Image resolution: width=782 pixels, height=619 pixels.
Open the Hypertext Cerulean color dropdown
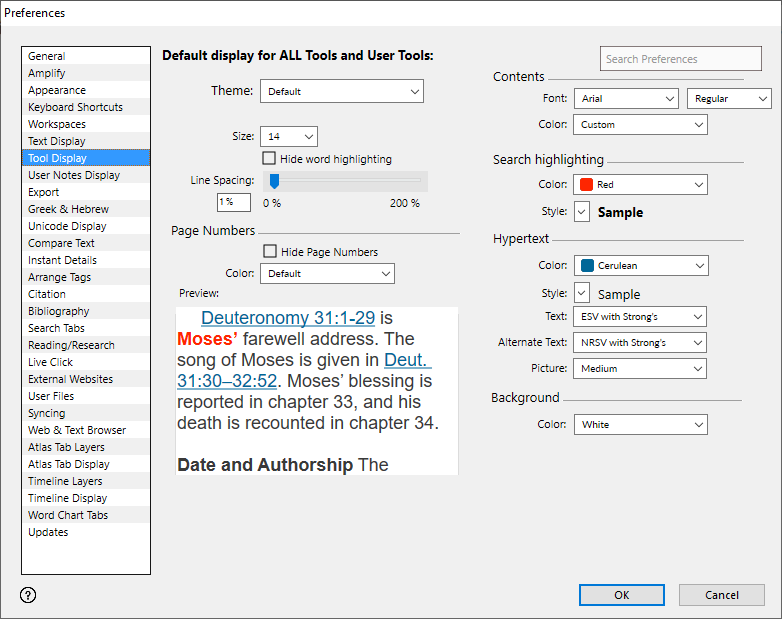pyautogui.click(x=641, y=266)
